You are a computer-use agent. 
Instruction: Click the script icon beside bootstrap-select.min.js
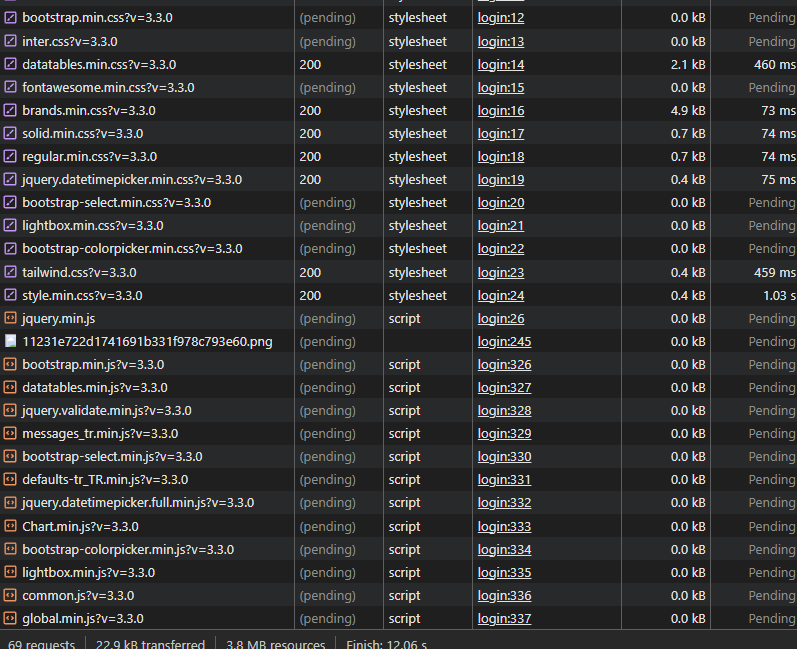pyautogui.click(x=10, y=457)
